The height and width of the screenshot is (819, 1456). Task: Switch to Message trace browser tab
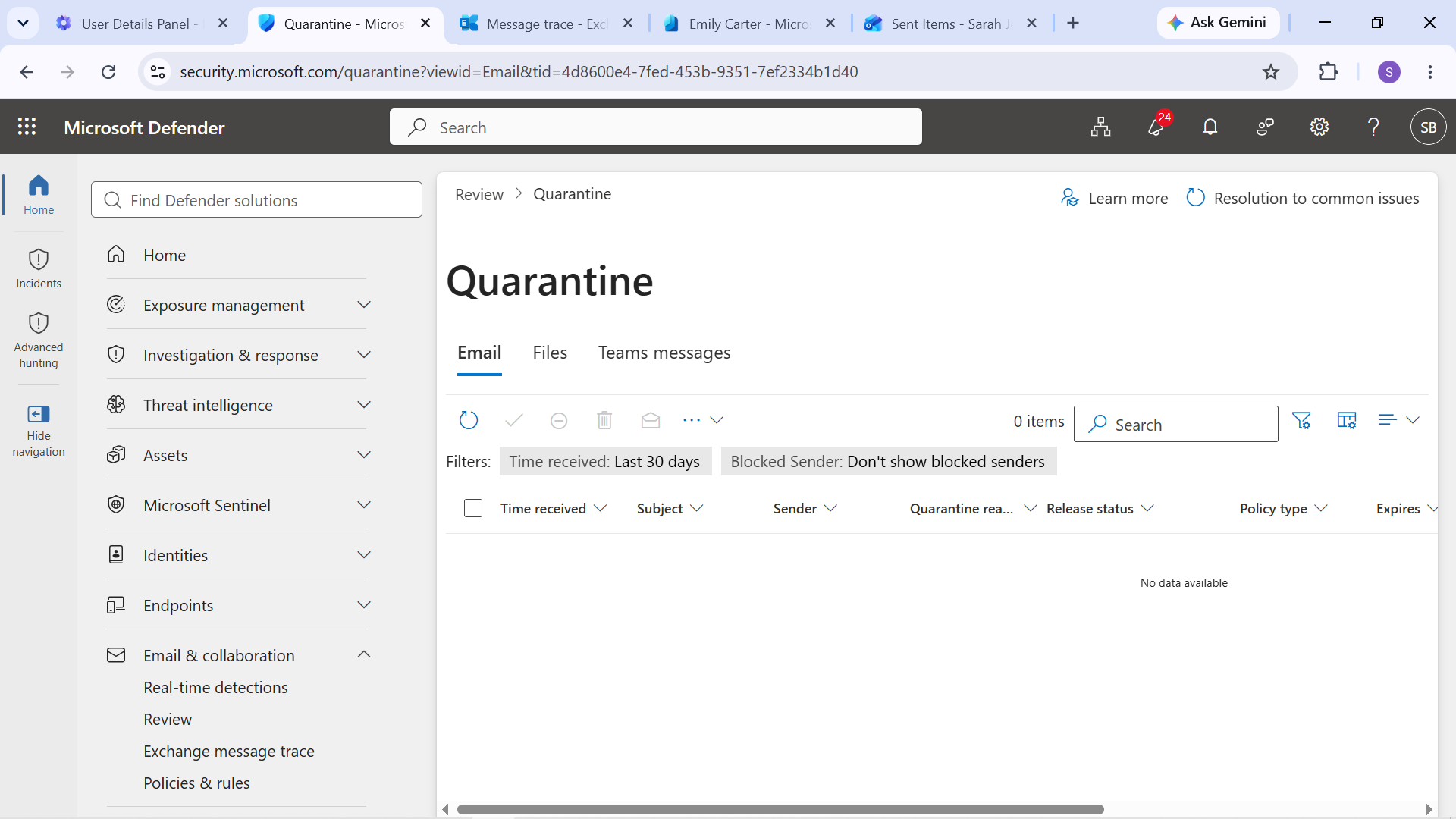coord(546,24)
